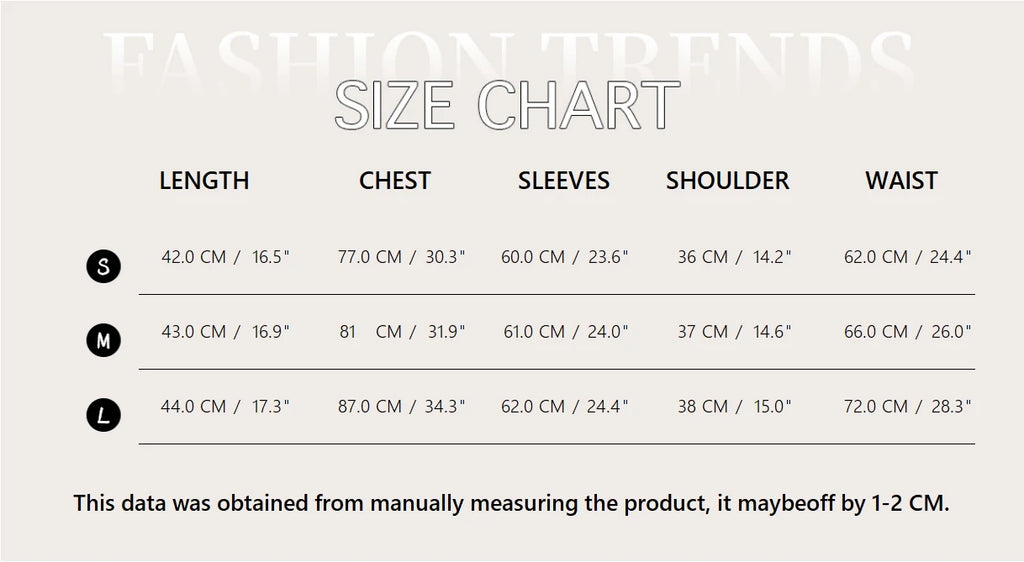Select the LENGTH column header
1024x562 pixels.
(x=204, y=181)
